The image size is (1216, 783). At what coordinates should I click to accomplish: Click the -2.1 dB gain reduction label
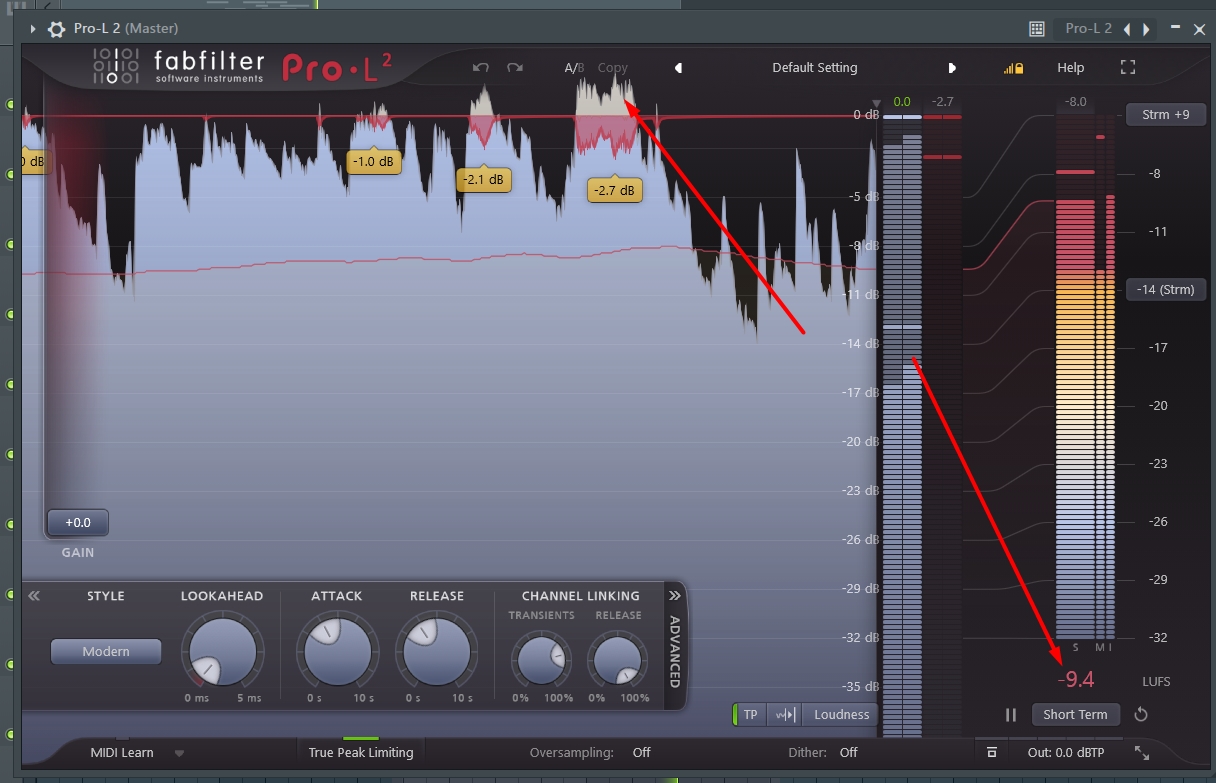(483, 180)
